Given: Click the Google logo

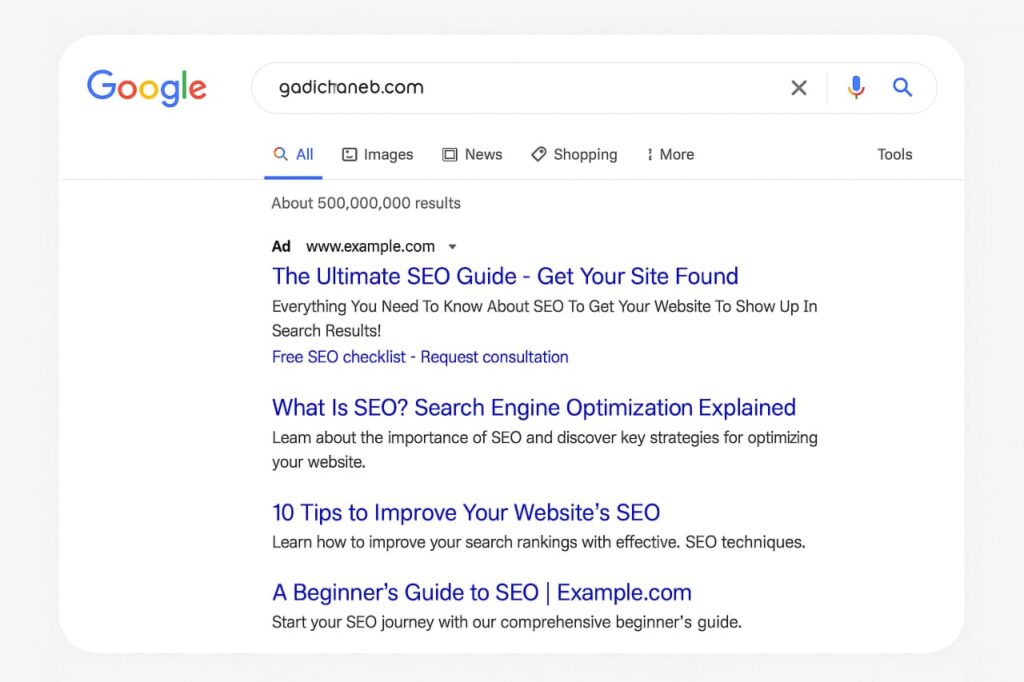Looking at the screenshot, I should point(147,88).
